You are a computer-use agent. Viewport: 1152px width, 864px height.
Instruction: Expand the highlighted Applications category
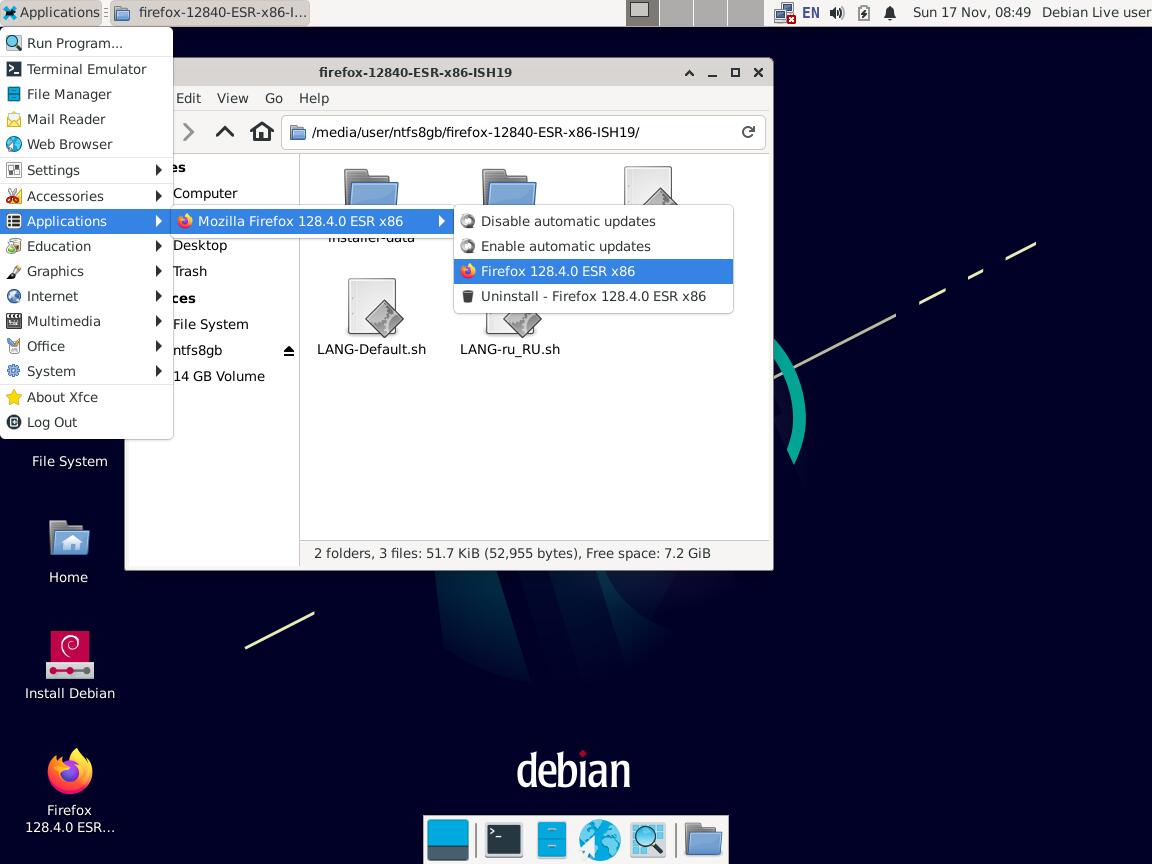click(x=87, y=221)
